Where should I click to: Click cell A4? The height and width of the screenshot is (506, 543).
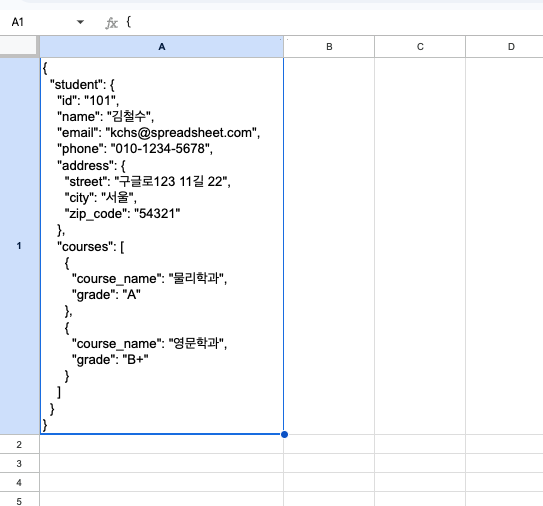162,482
